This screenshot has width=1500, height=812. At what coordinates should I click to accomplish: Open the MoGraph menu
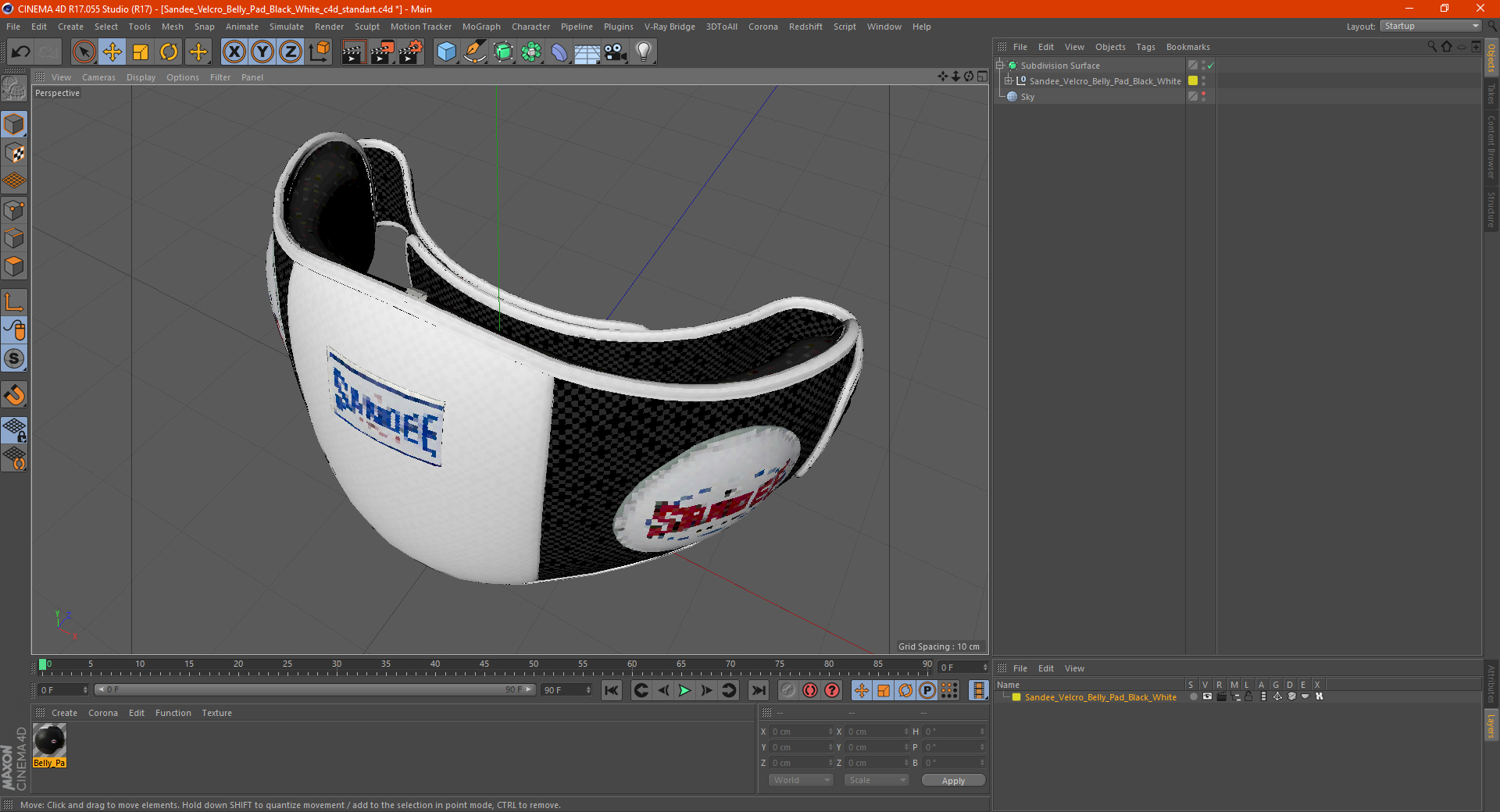click(x=481, y=27)
